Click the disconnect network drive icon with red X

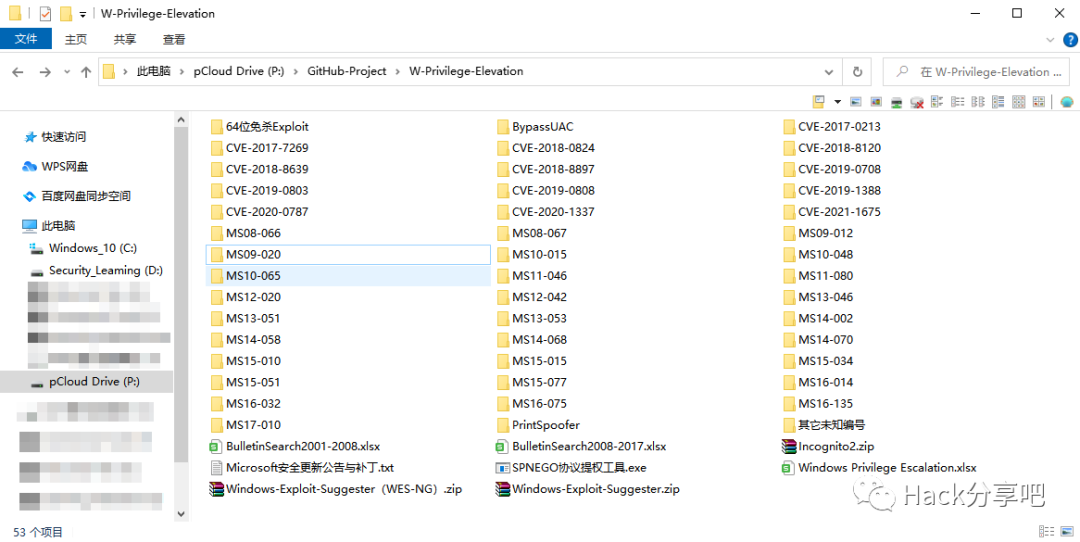point(917,103)
